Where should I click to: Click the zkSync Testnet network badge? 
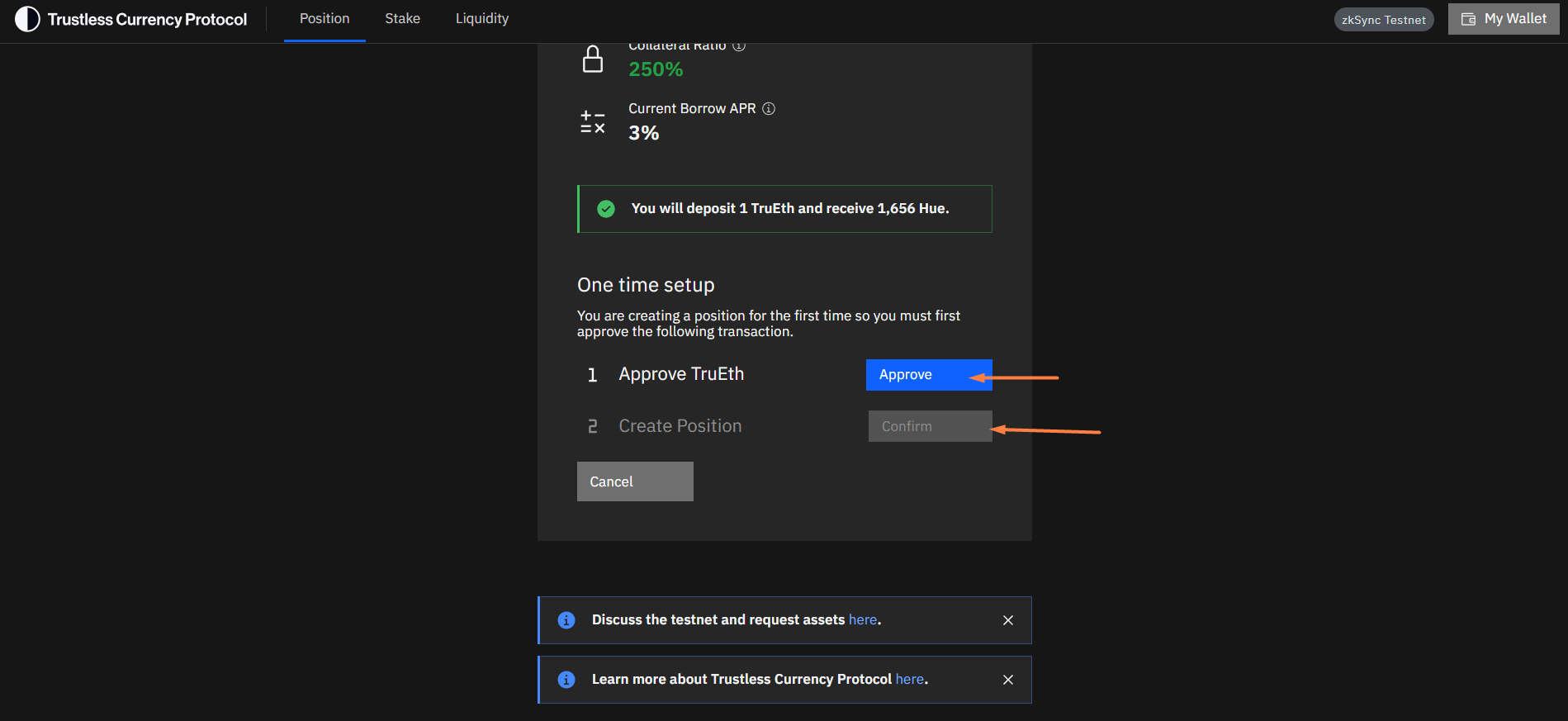[x=1383, y=20]
